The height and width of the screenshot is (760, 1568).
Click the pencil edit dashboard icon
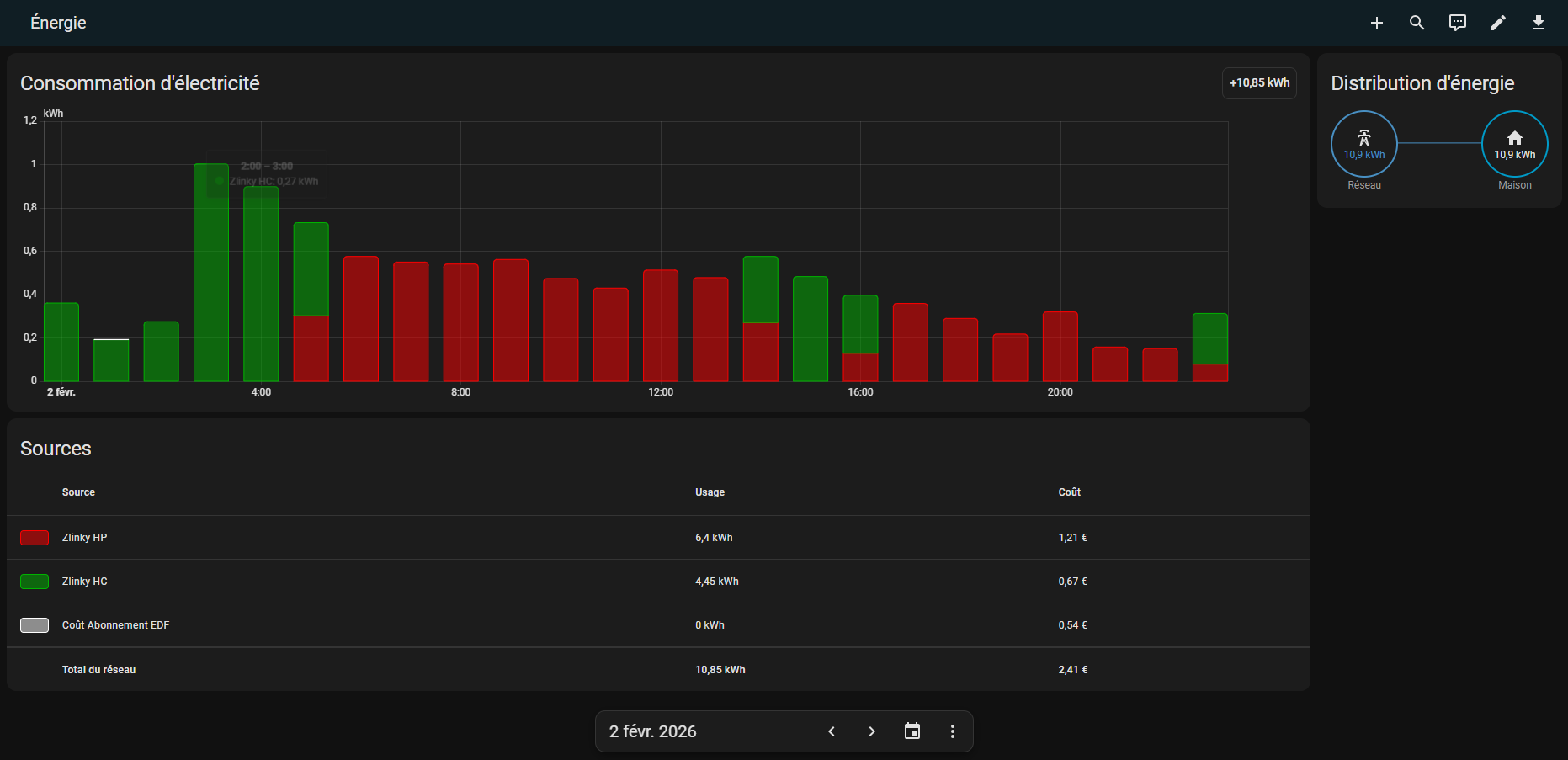1498,23
